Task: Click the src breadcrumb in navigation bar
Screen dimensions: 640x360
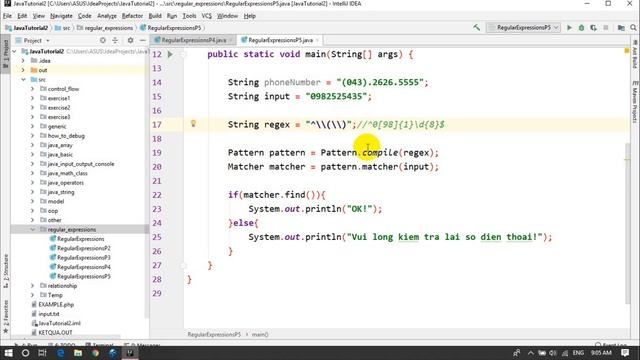Action: tap(62, 28)
